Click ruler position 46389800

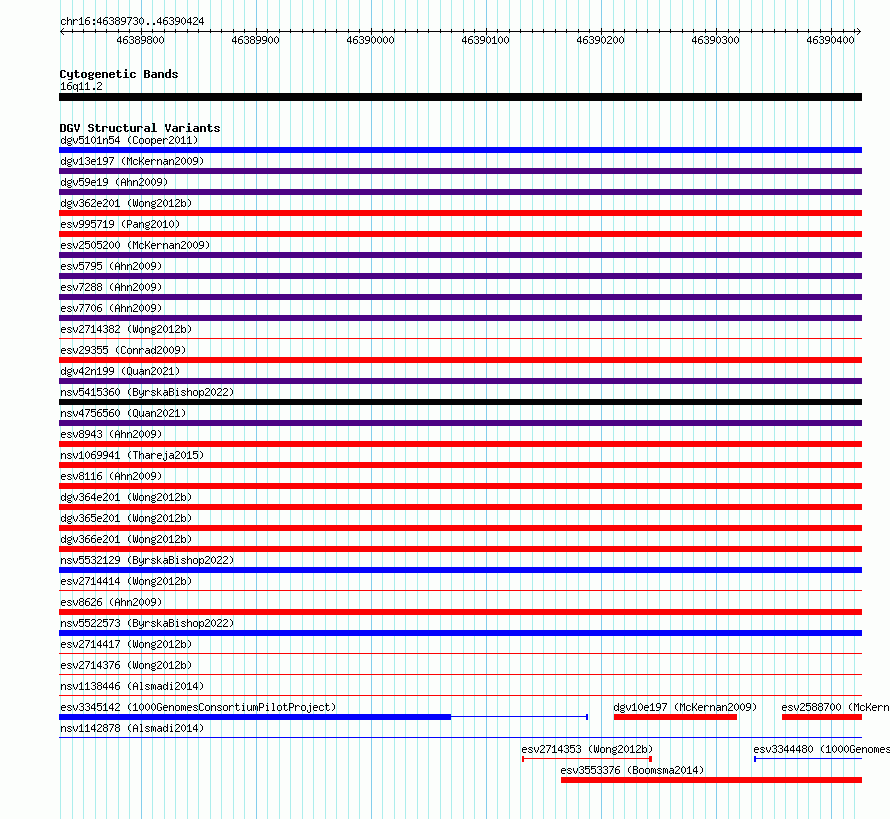(140, 40)
